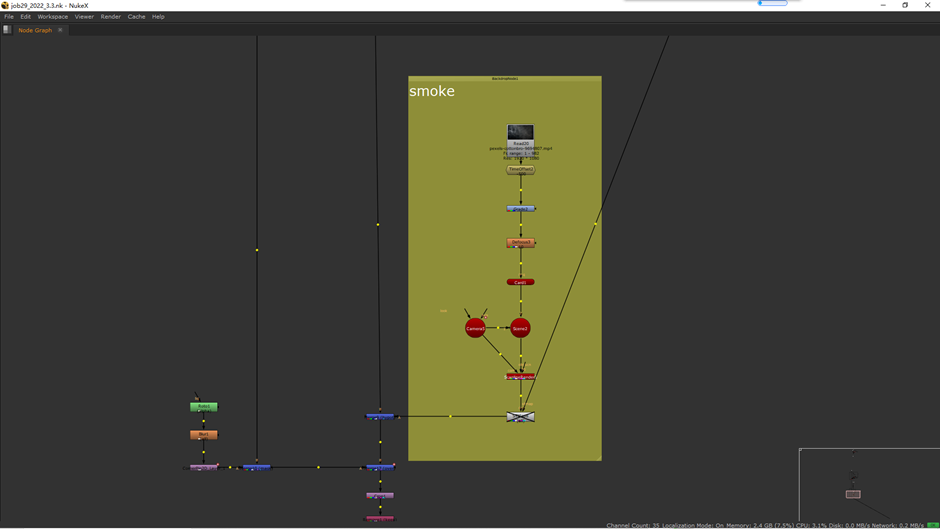Select the TimeOffset2 node
The image size is (940, 529).
[x=520, y=170]
